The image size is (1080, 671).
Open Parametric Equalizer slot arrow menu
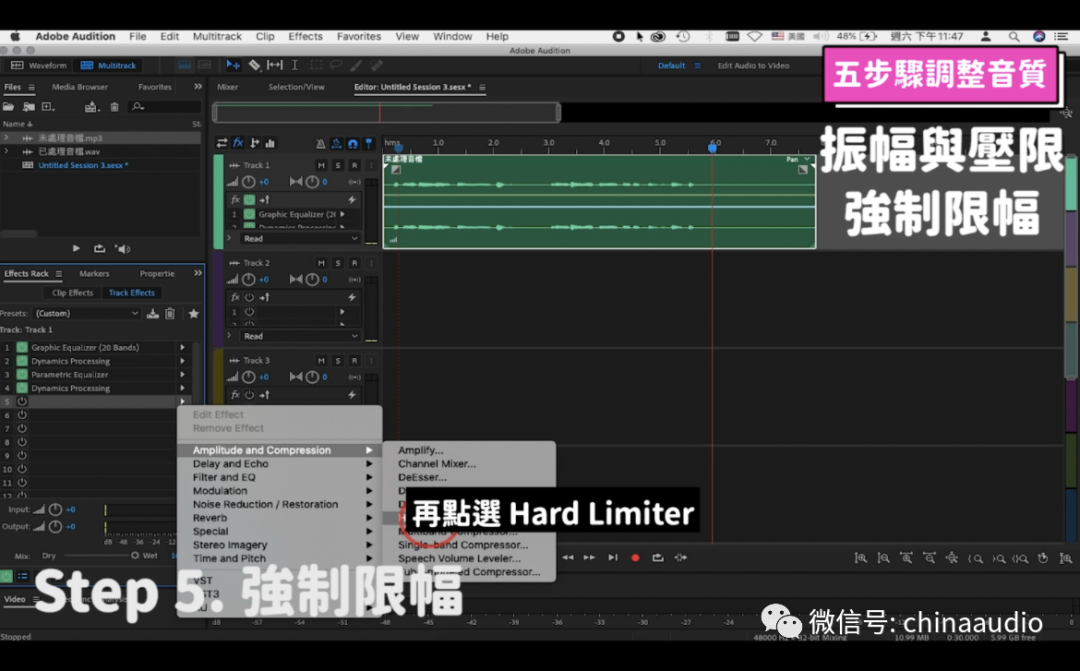click(x=183, y=375)
